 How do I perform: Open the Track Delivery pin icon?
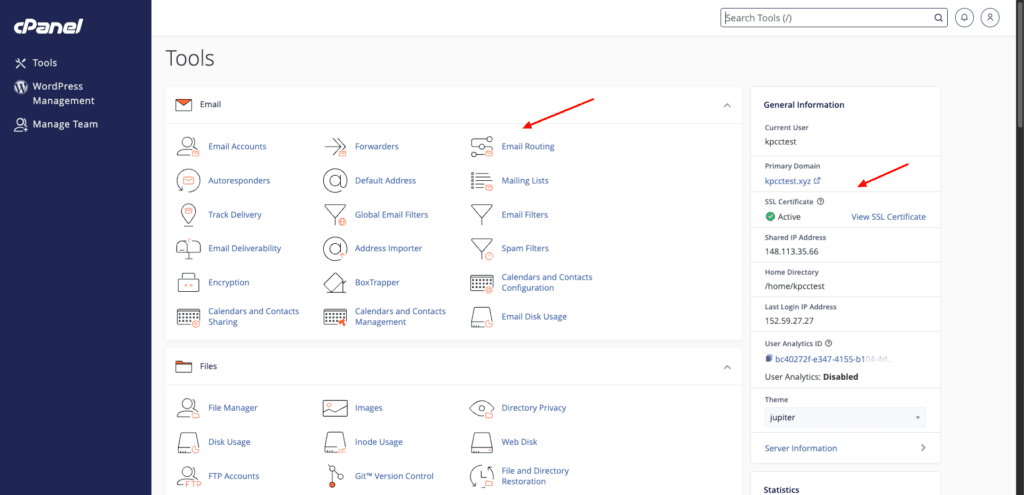[188, 214]
